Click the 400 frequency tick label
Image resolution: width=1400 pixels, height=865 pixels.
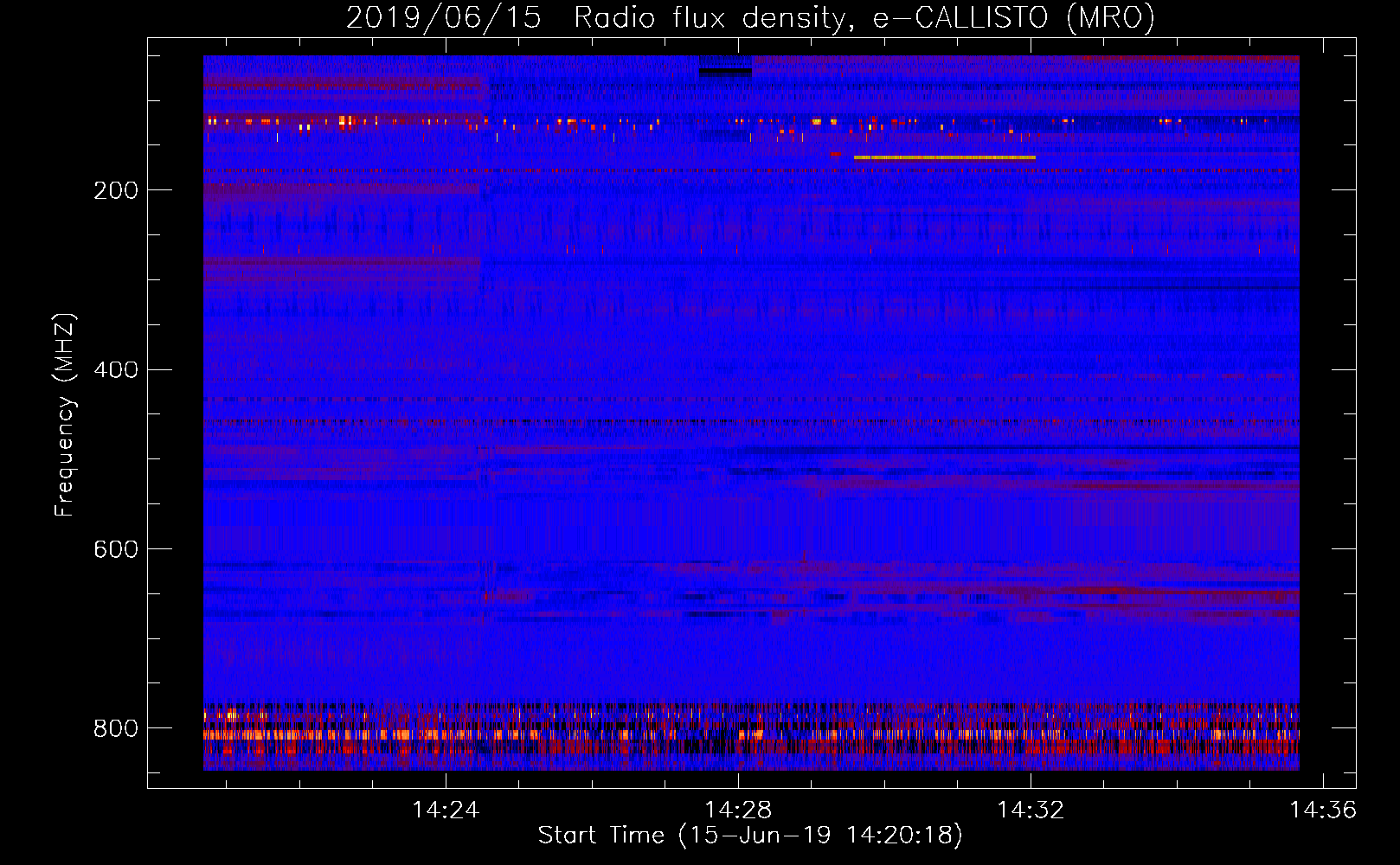(115, 369)
